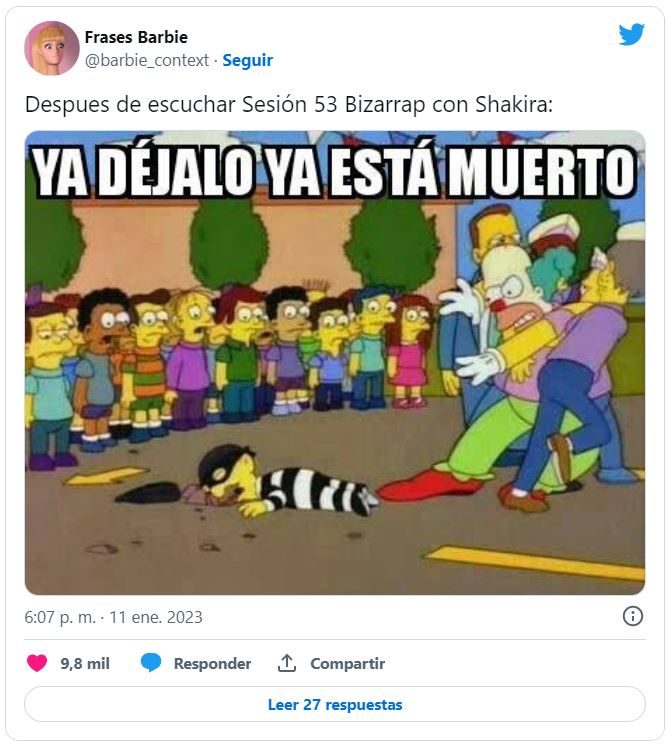Image resolution: width=667 pixels, height=746 pixels.
Task: Click the Responder button label
Action: [212, 663]
